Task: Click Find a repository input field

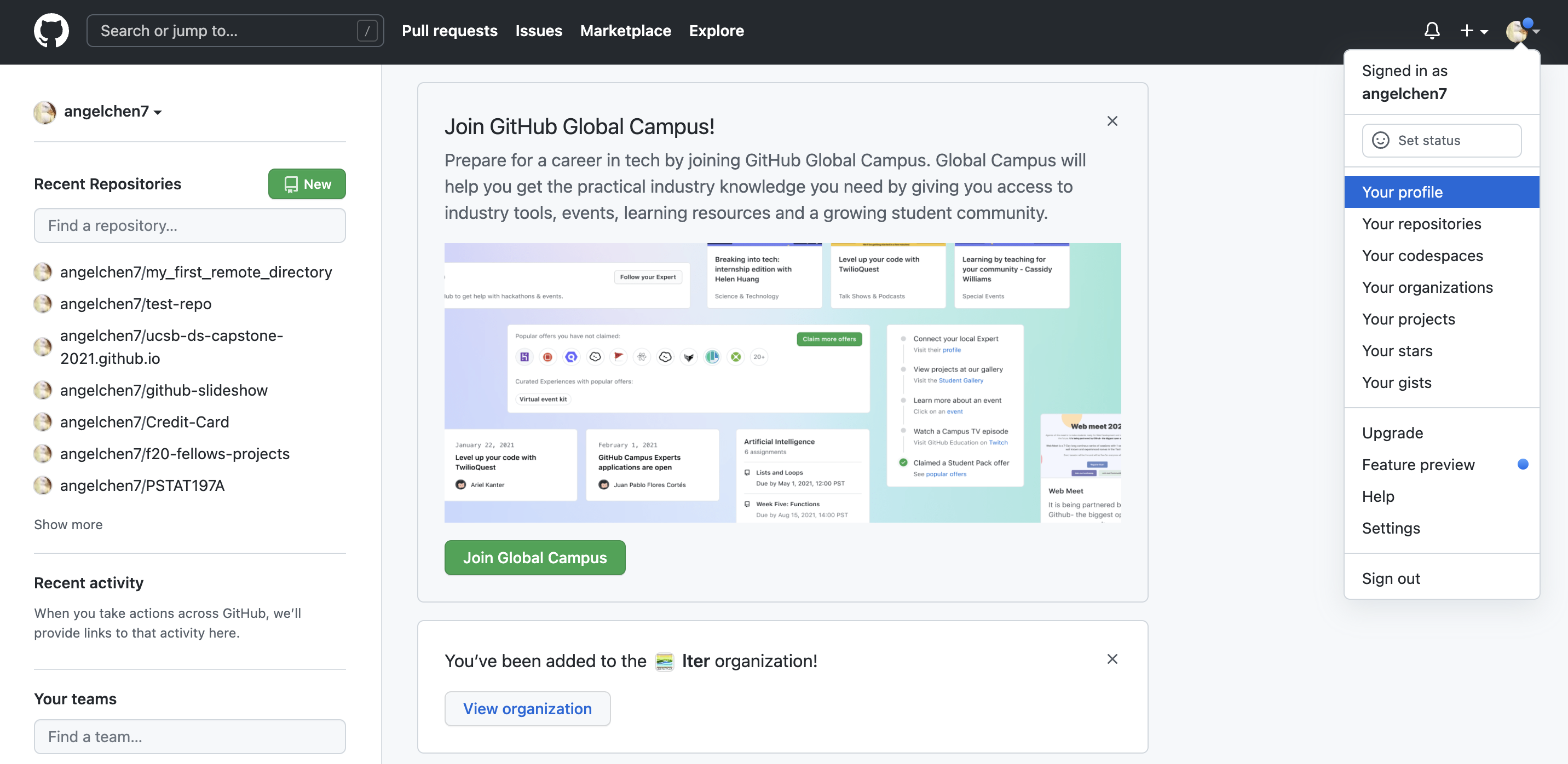Action: coord(190,224)
